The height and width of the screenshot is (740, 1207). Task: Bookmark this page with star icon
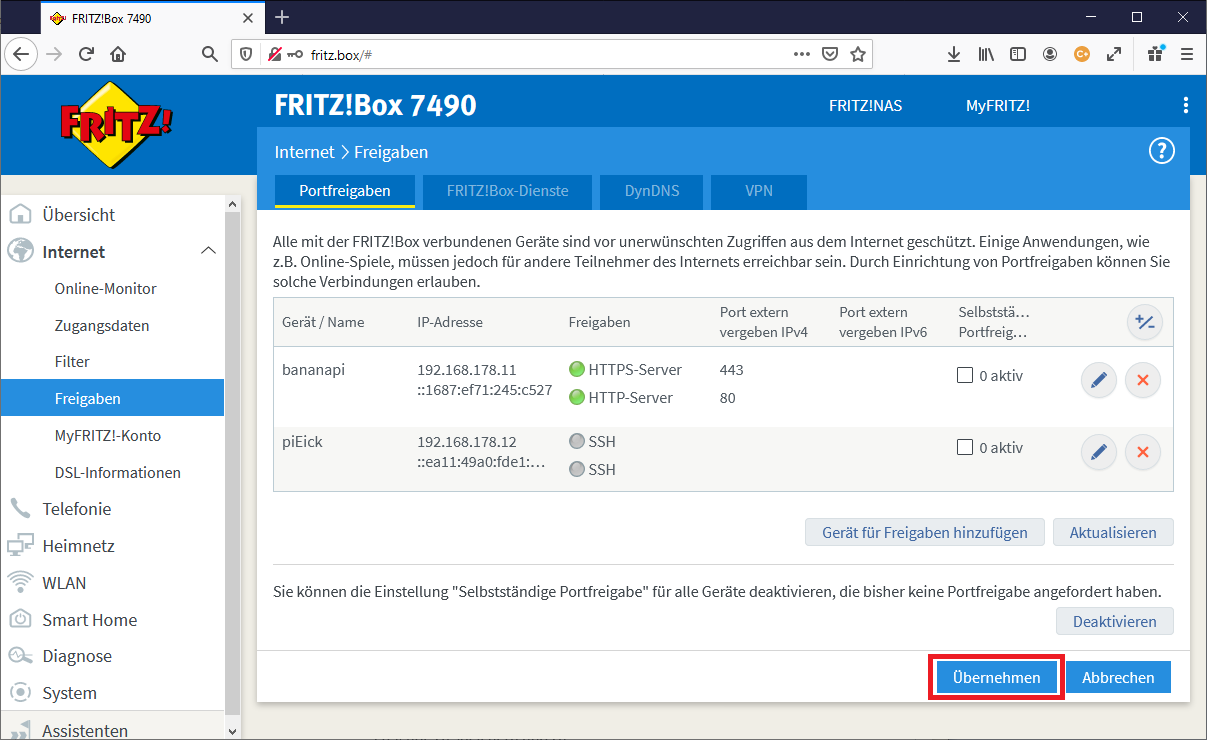(x=857, y=54)
